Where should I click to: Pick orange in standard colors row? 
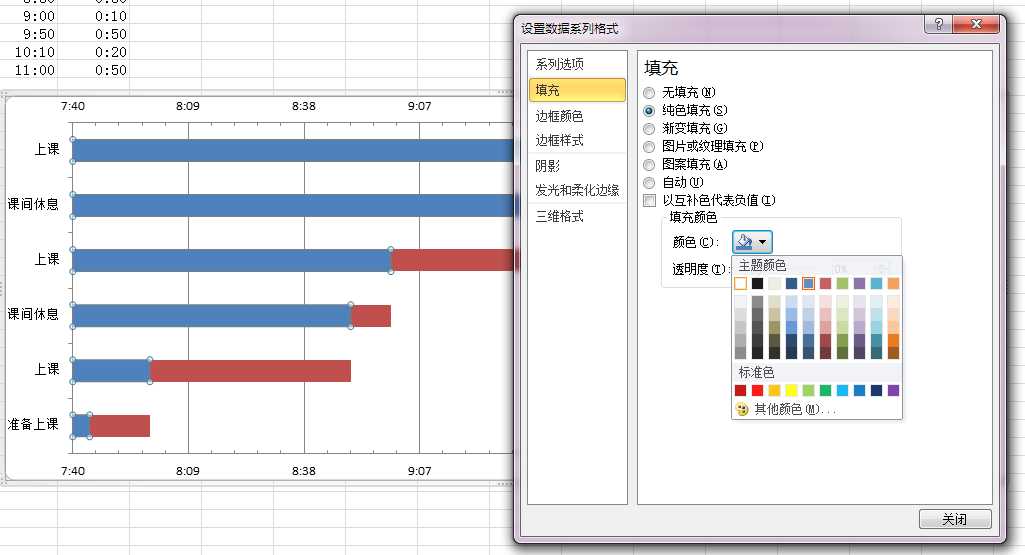(x=775, y=390)
